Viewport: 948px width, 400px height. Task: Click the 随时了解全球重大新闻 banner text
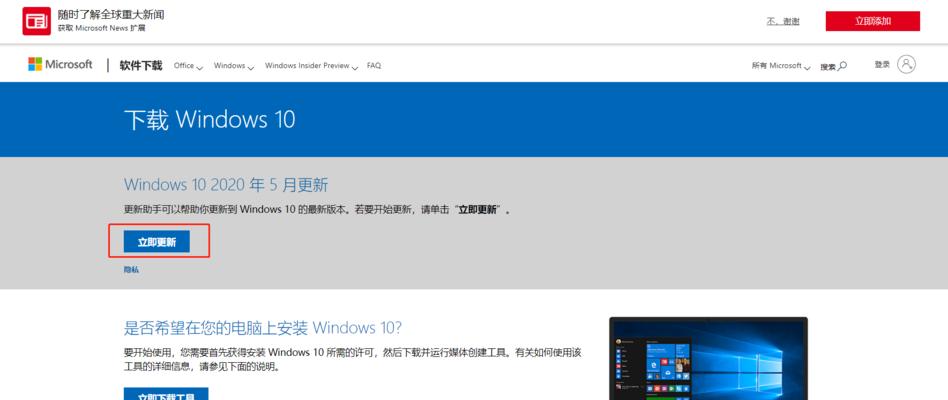click(111, 15)
